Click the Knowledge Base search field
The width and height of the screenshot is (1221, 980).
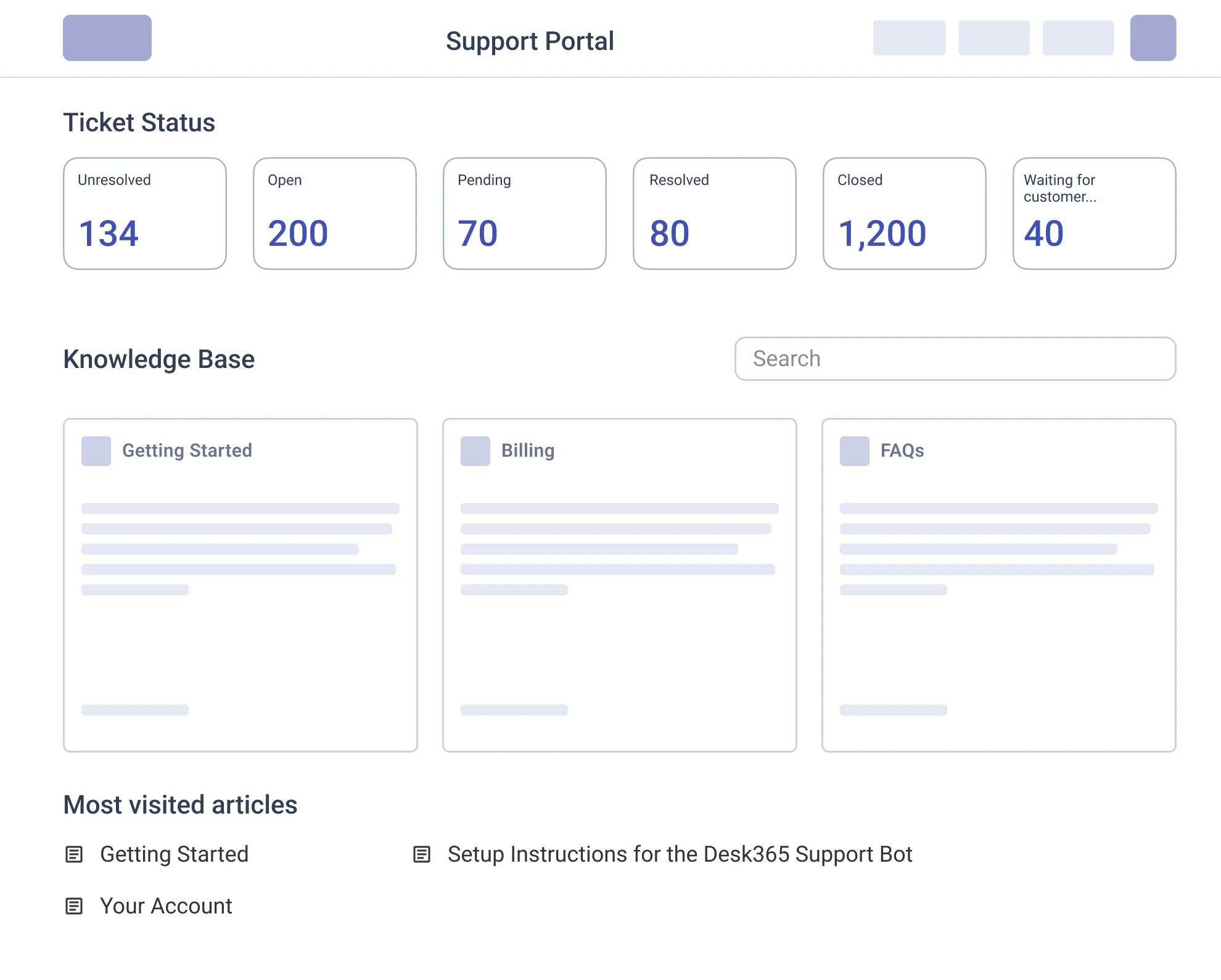point(955,359)
